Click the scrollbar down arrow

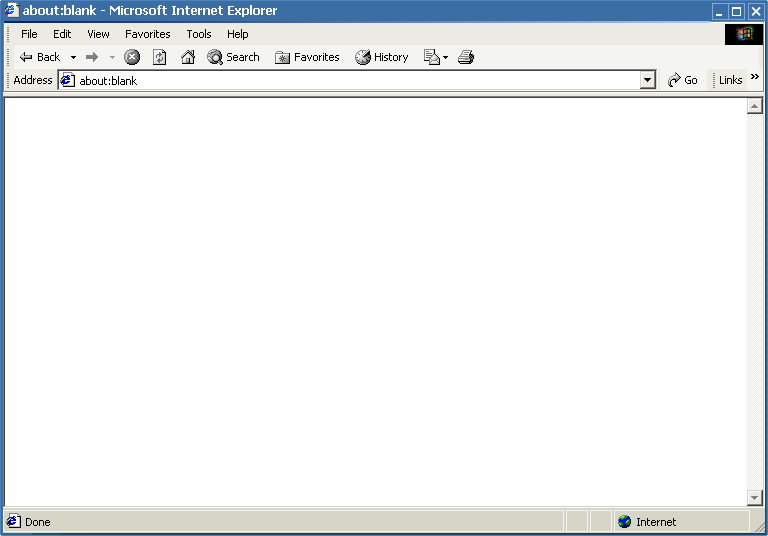pyautogui.click(x=755, y=498)
